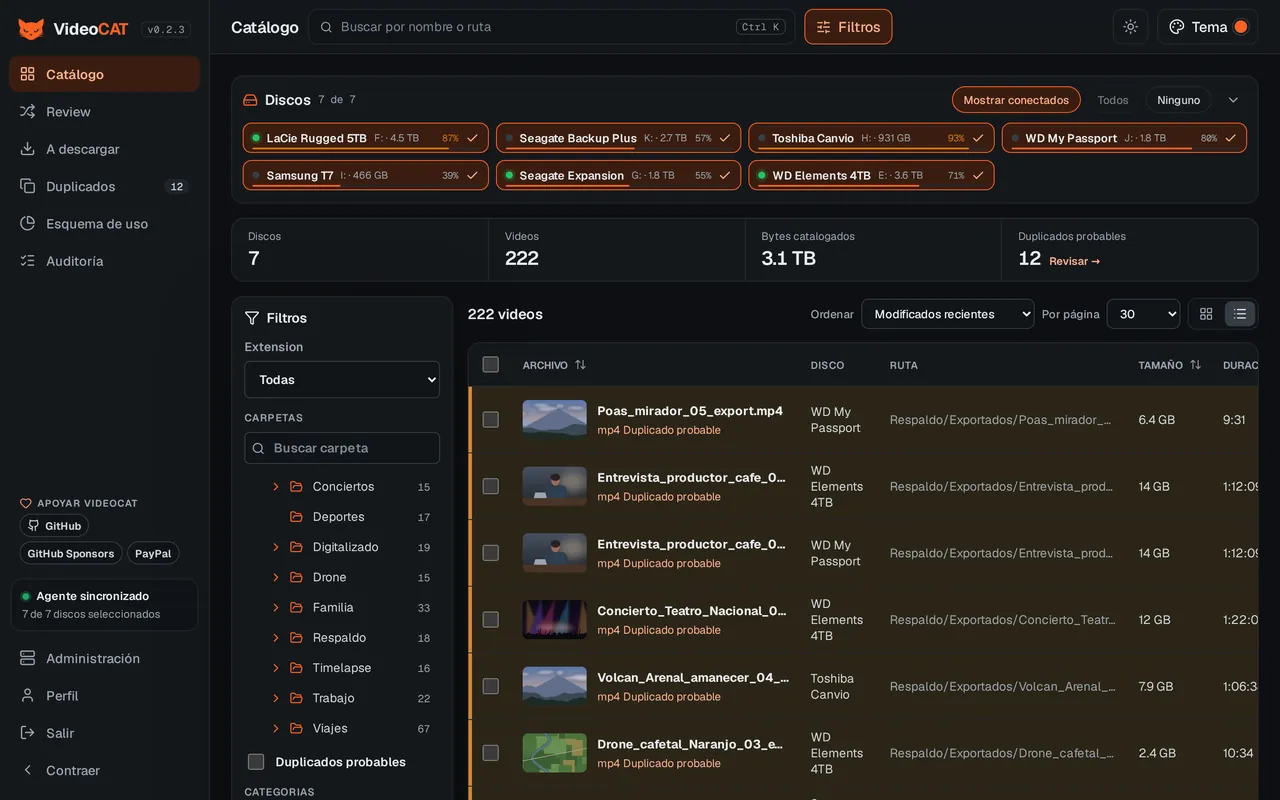Image resolution: width=1280 pixels, height=800 pixels.
Task: Check the Concierto_Teatro_Nacional row checkbox
Action: (490, 619)
